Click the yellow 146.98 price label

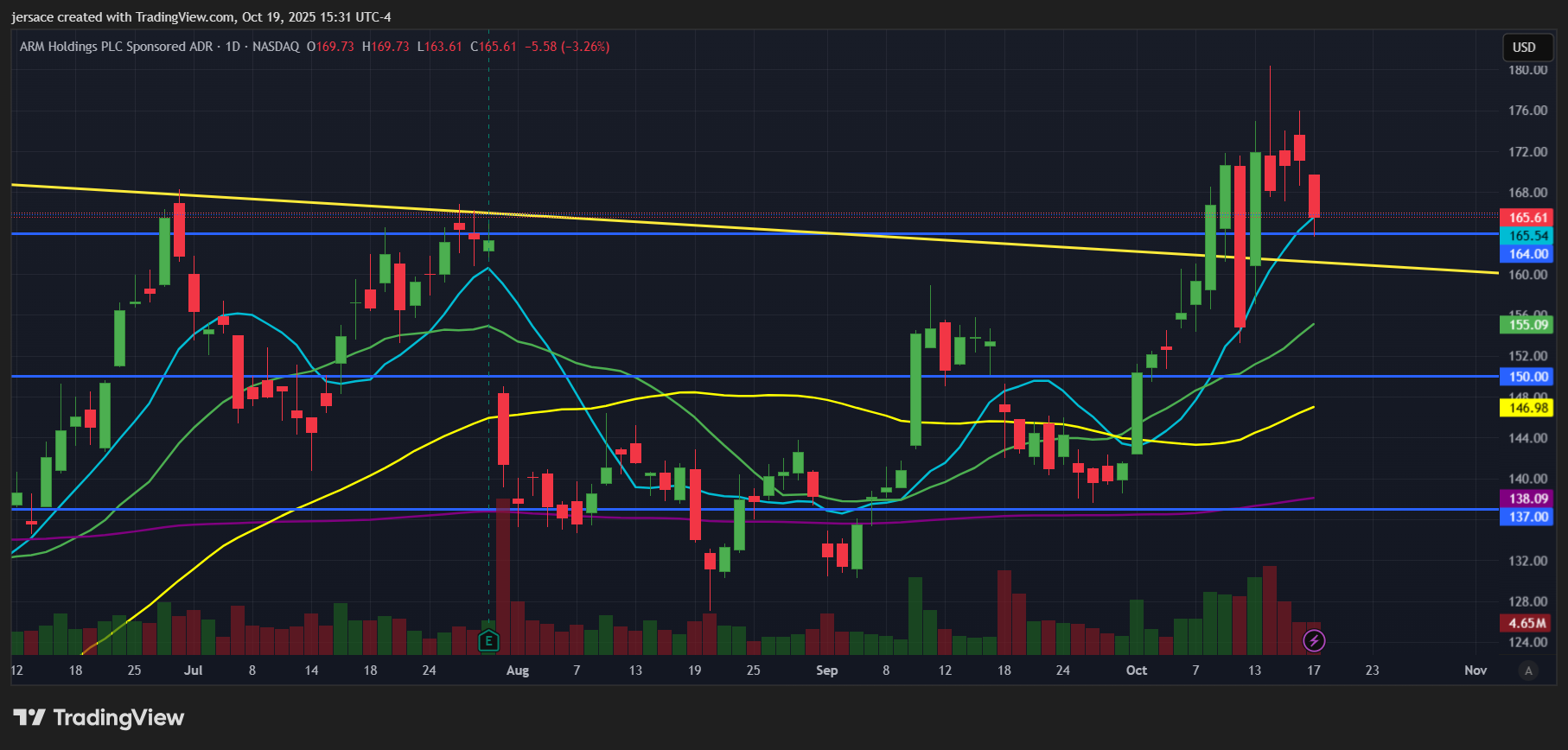[x=1527, y=408]
